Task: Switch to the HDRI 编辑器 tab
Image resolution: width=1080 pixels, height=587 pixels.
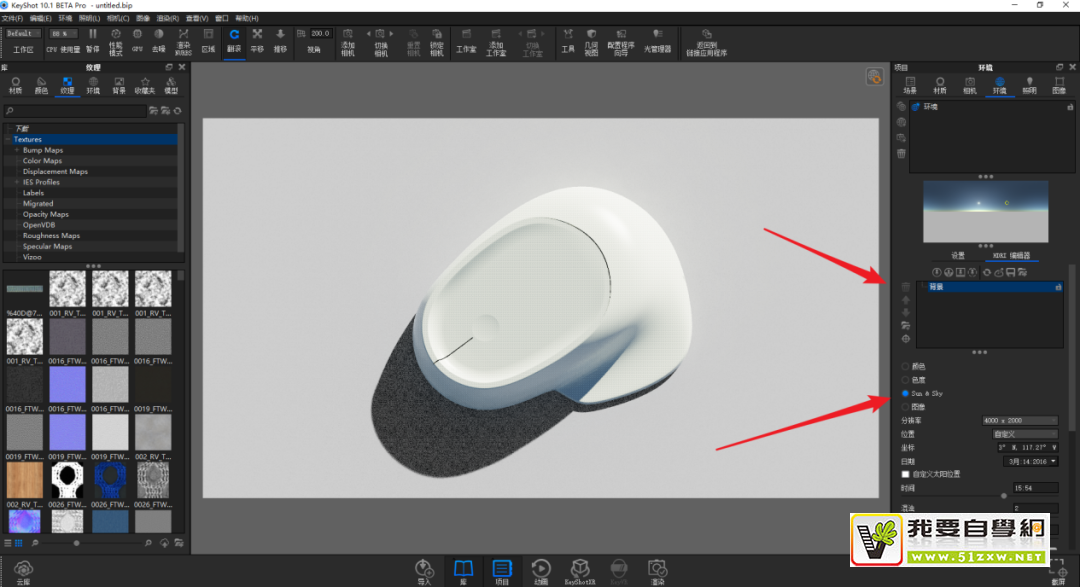Action: click(x=1011, y=256)
